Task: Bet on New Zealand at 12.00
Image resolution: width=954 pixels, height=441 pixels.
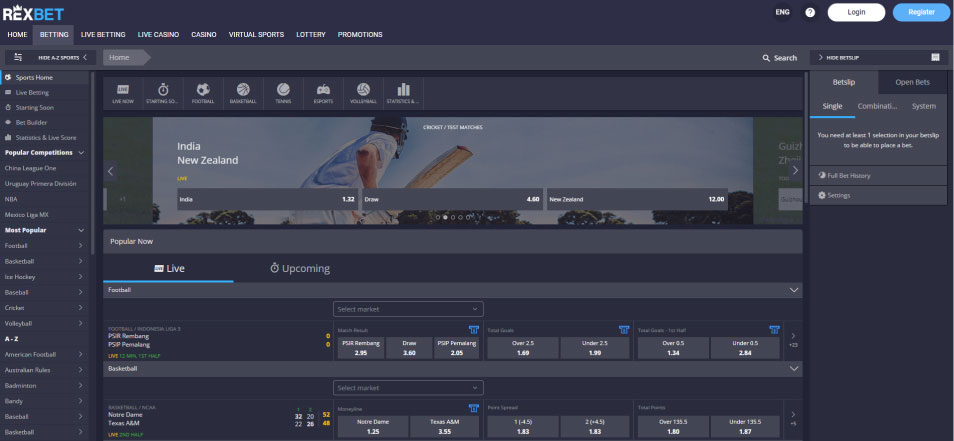Action: point(637,199)
